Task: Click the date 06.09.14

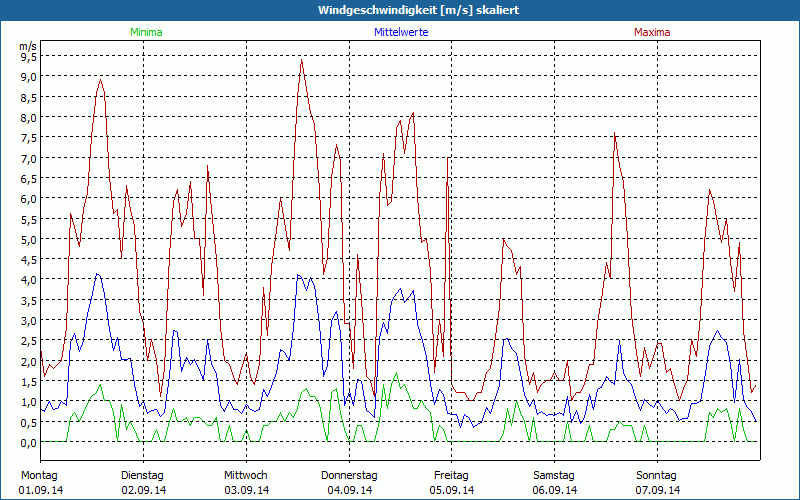Action: (555, 490)
